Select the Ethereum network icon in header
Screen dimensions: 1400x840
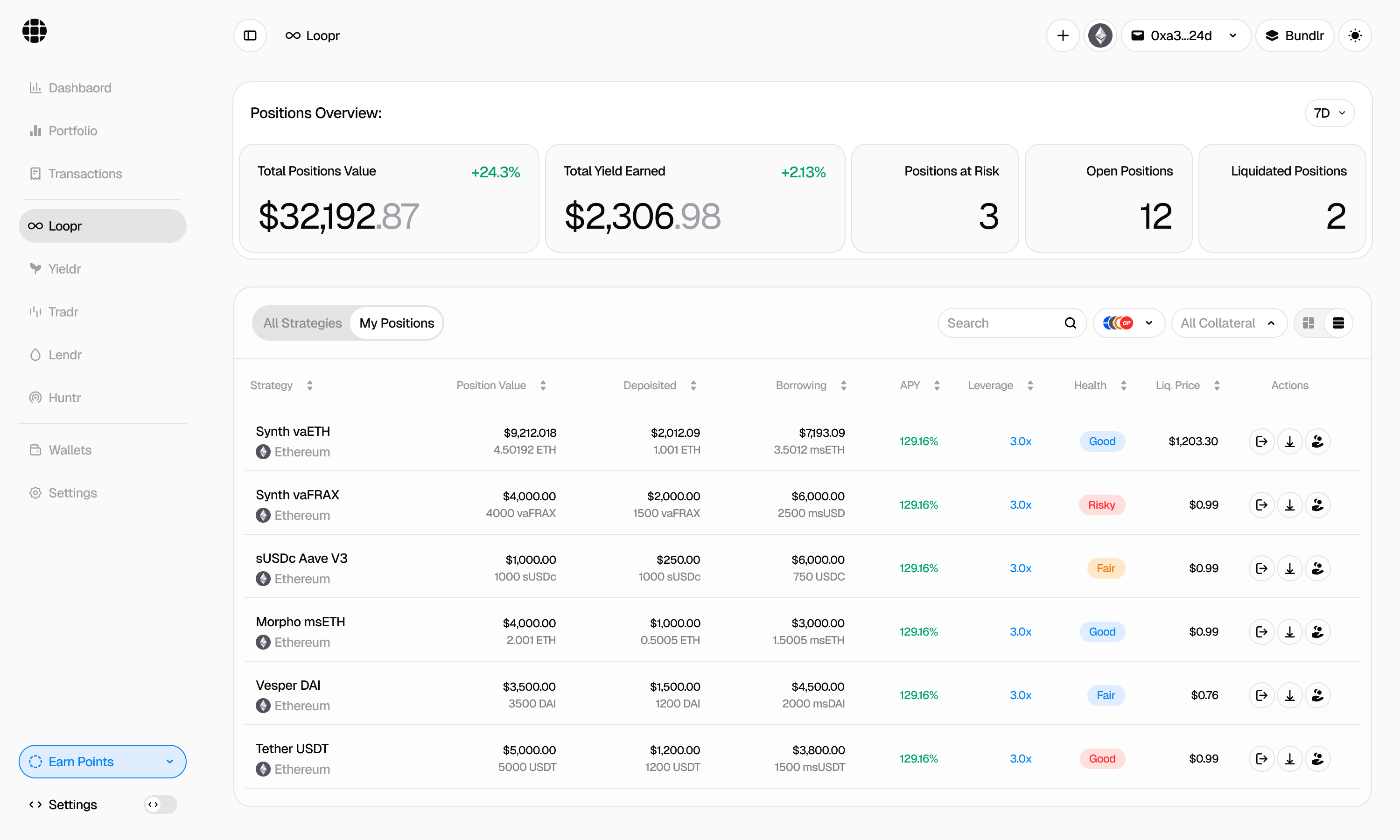click(1100, 35)
